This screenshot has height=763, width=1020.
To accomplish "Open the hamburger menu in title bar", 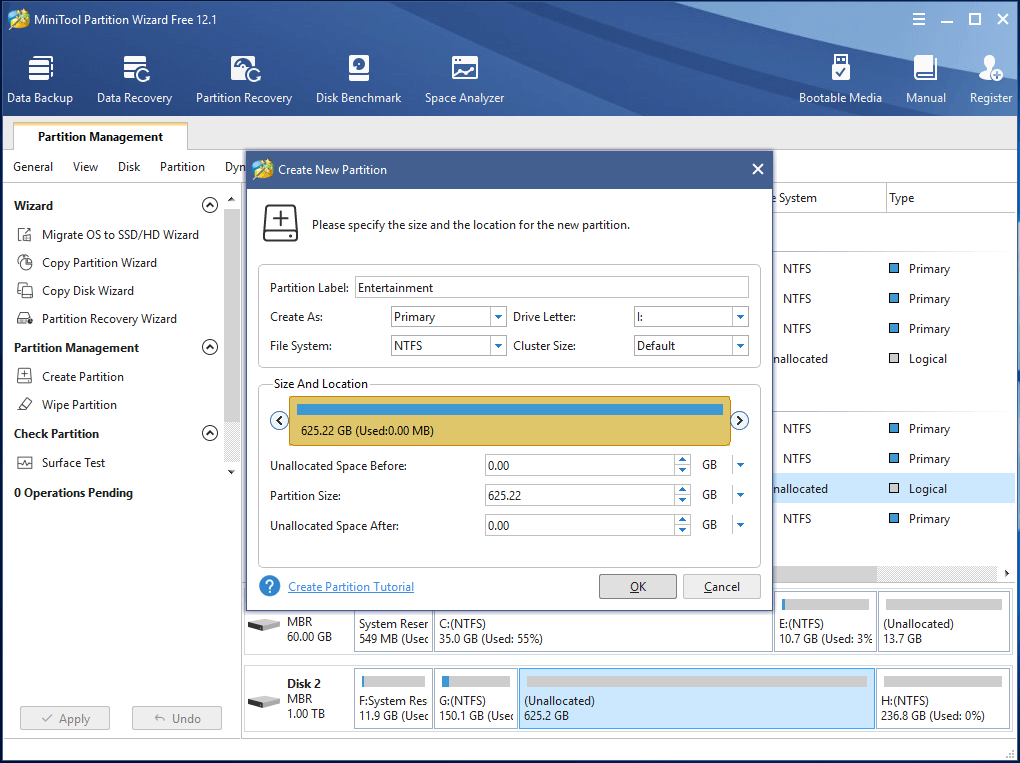I will 919,20.
